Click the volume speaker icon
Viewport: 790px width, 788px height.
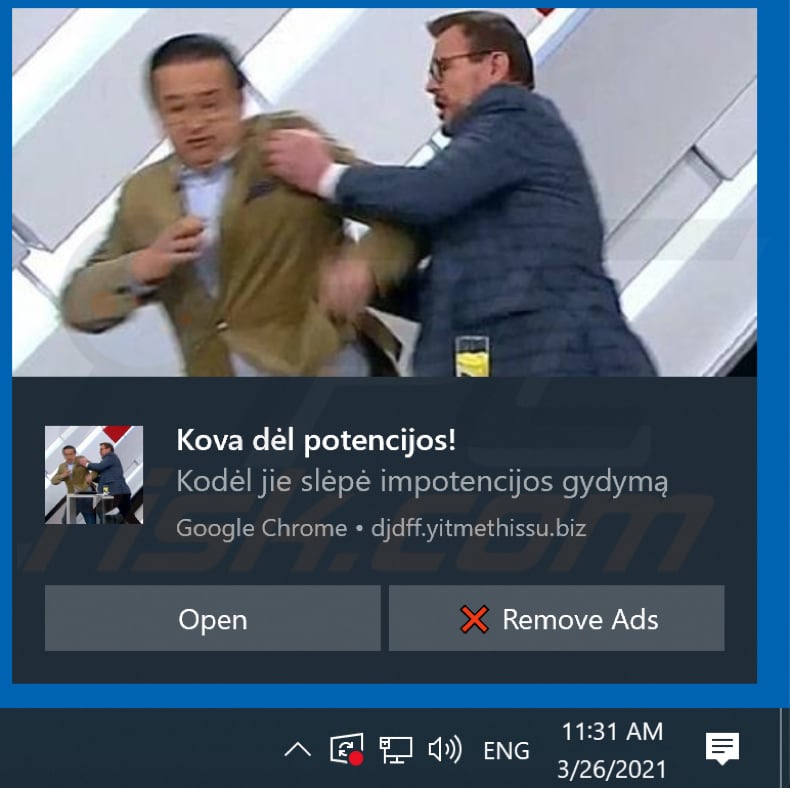coord(445,749)
